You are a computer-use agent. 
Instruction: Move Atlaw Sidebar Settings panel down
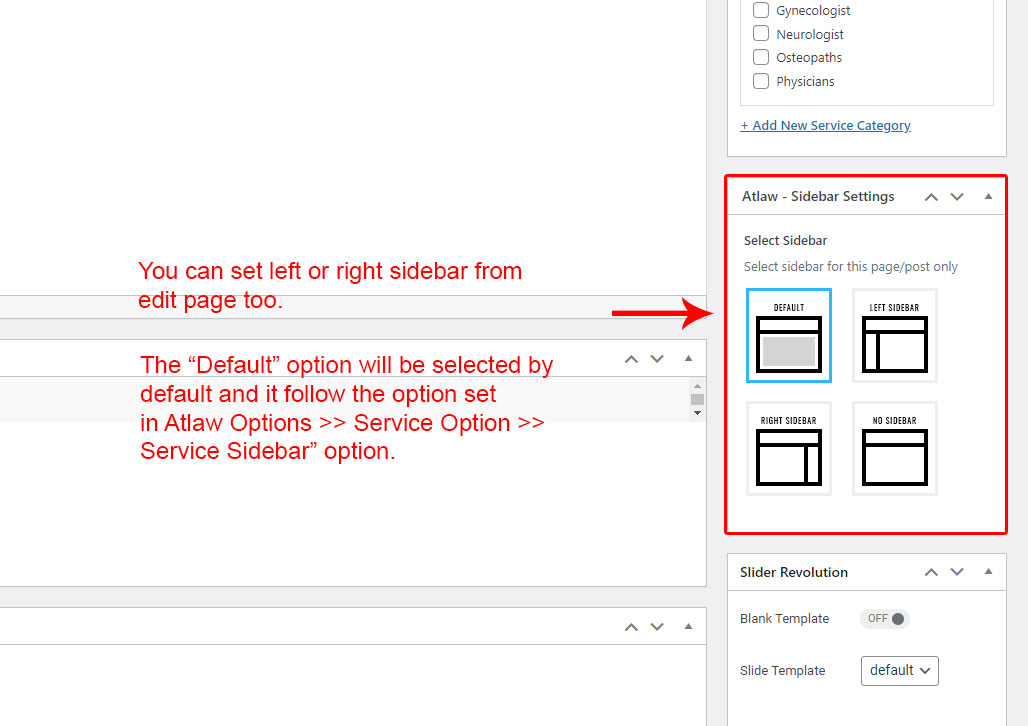tap(957, 197)
